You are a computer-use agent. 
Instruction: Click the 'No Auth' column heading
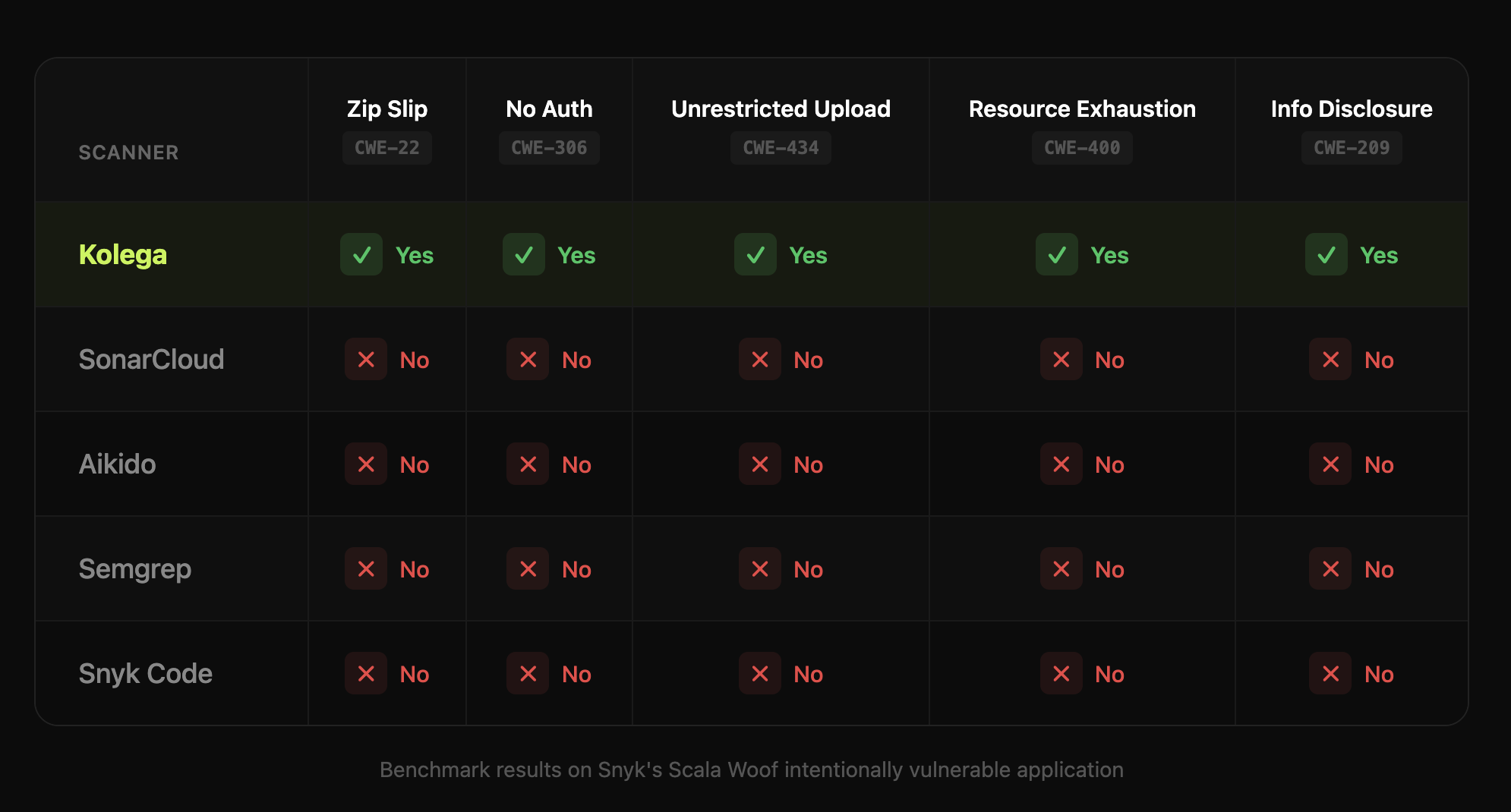coord(549,109)
